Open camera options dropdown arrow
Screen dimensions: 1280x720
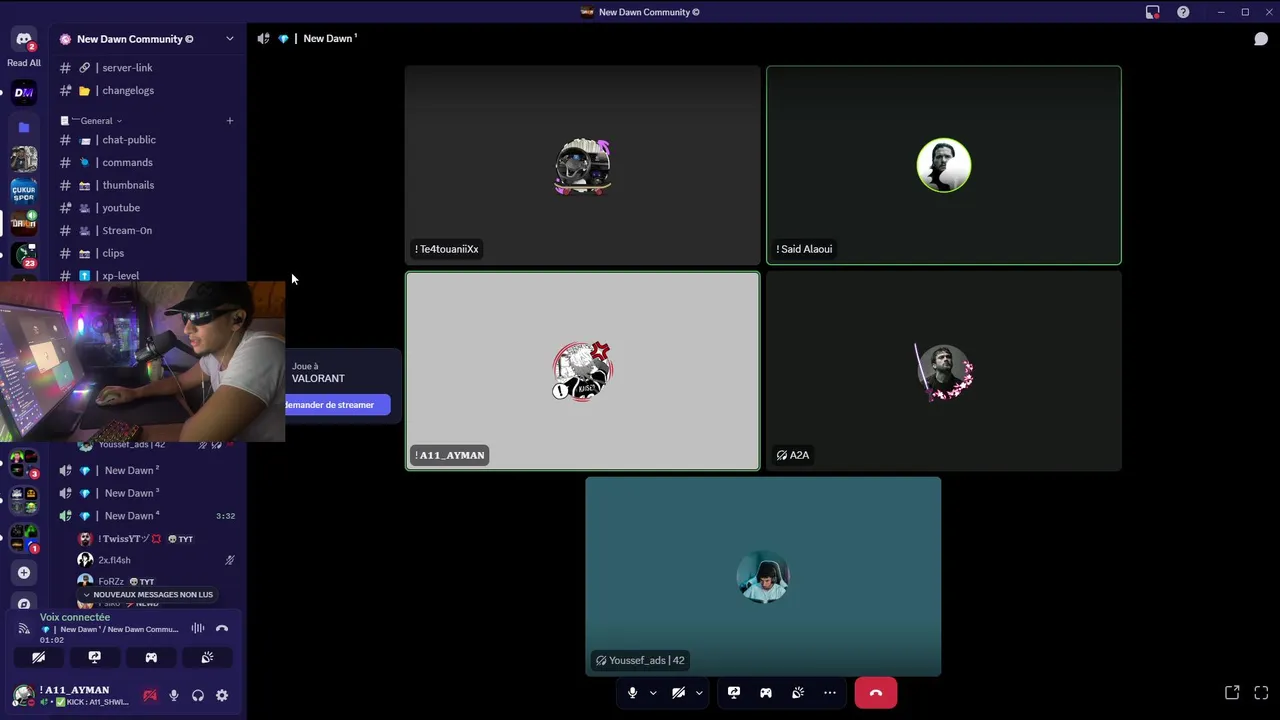pos(699,693)
